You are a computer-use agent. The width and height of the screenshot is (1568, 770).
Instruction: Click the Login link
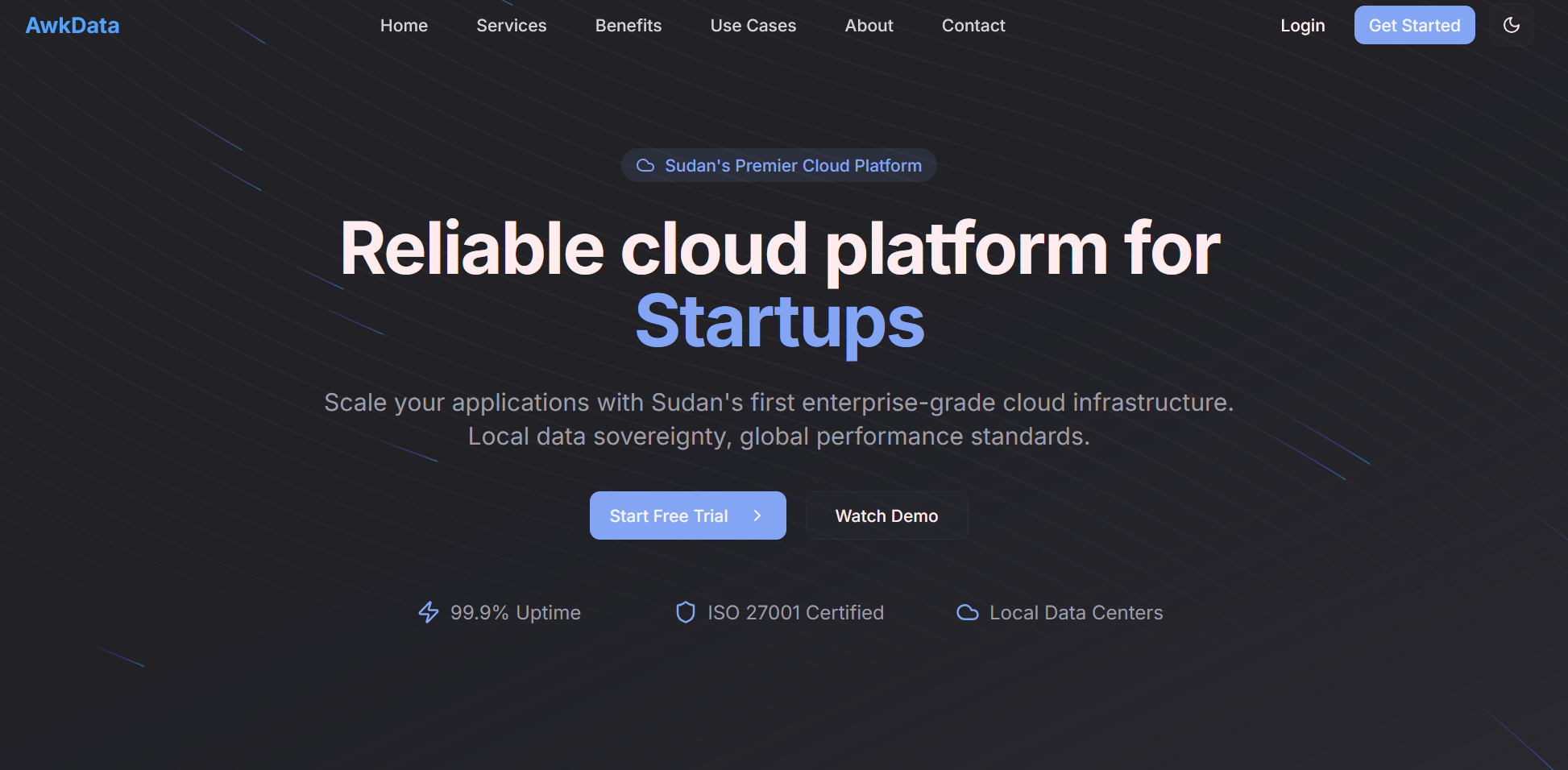click(x=1303, y=25)
